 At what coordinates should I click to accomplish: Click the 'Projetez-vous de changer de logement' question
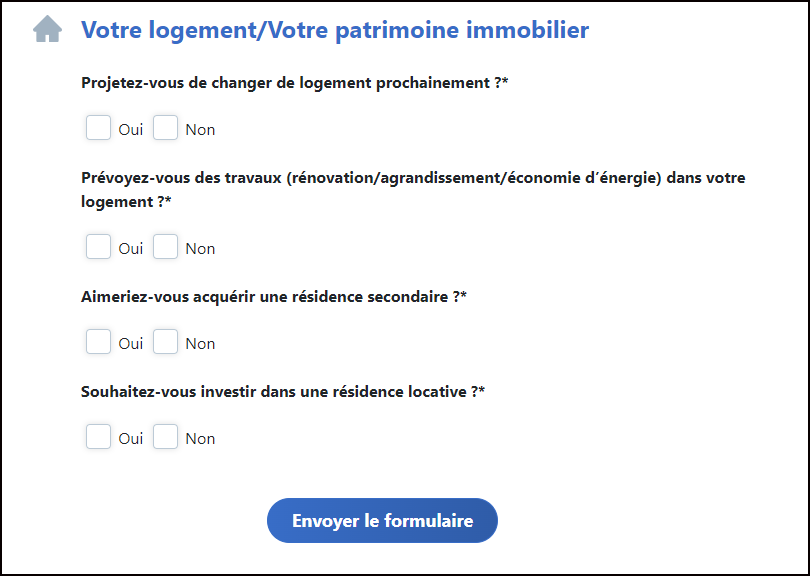tap(295, 83)
